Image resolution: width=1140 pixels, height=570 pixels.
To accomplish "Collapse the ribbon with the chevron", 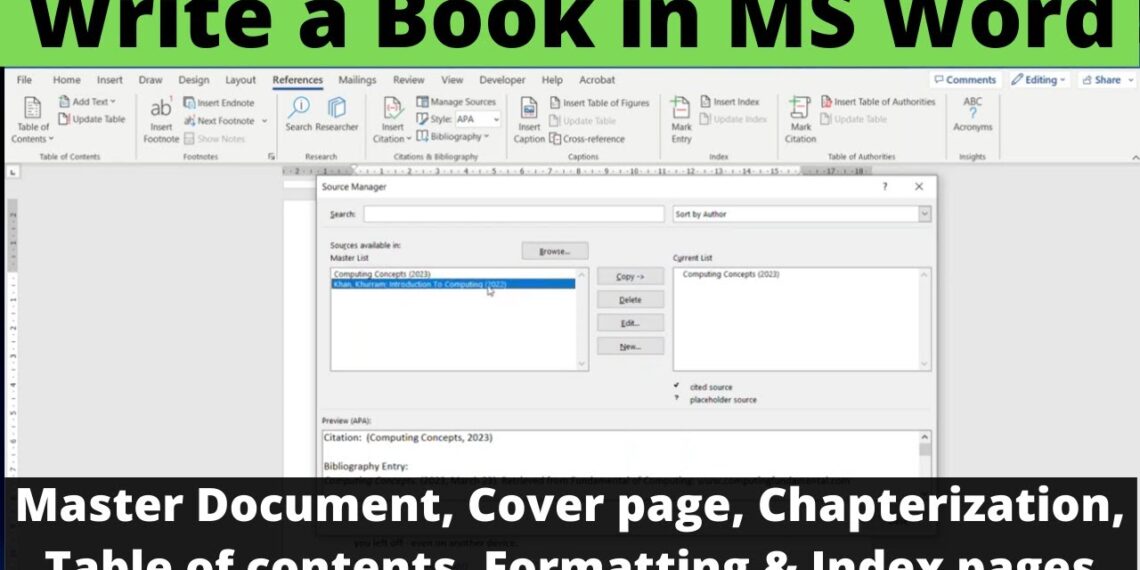I will [x=1135, y=157].
